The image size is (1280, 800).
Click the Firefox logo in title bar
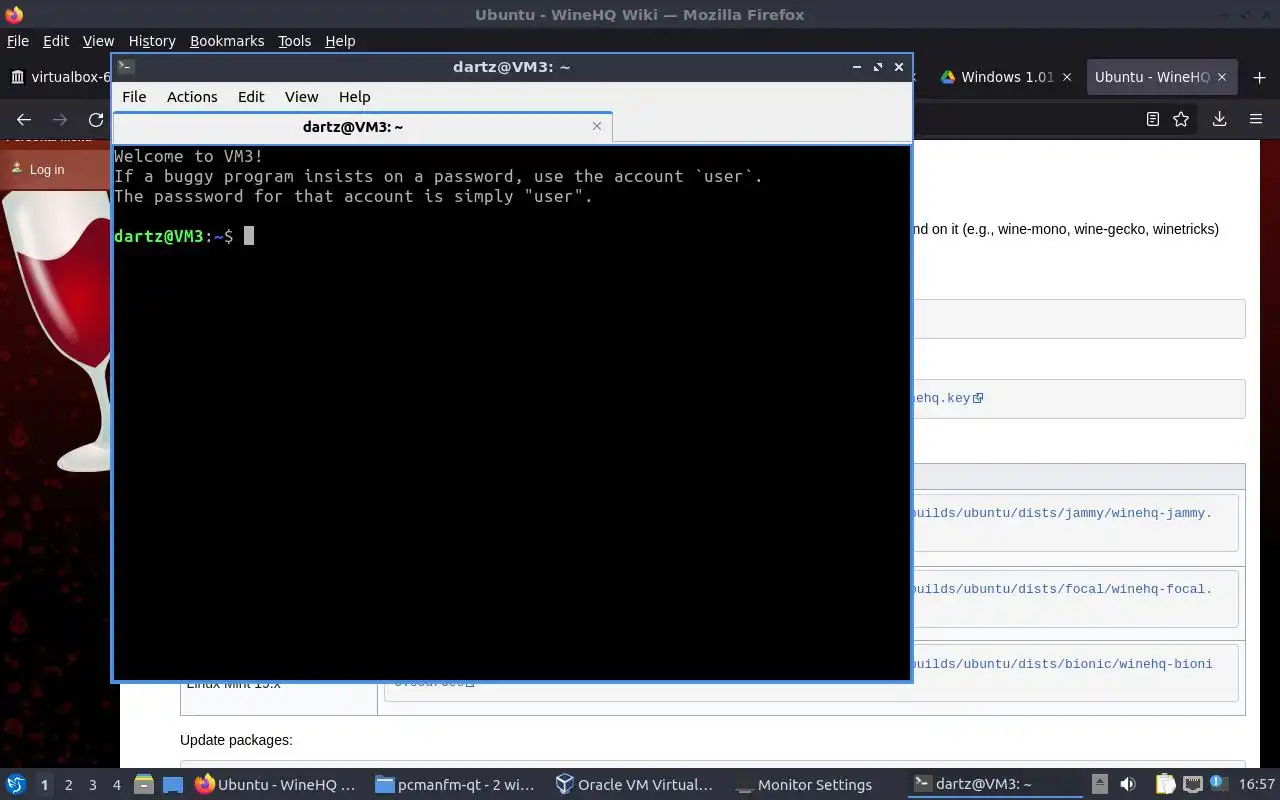tap(13, 14)
